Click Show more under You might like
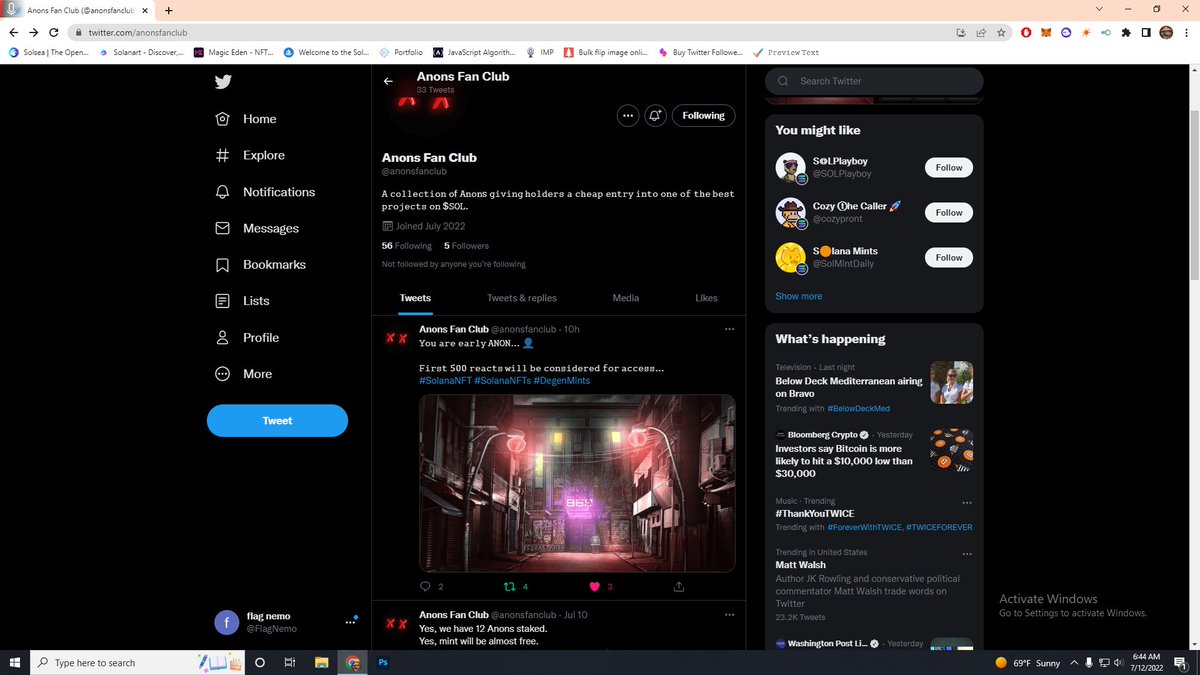This screenshot has height=675, width=1200. [x=799, y=296]
